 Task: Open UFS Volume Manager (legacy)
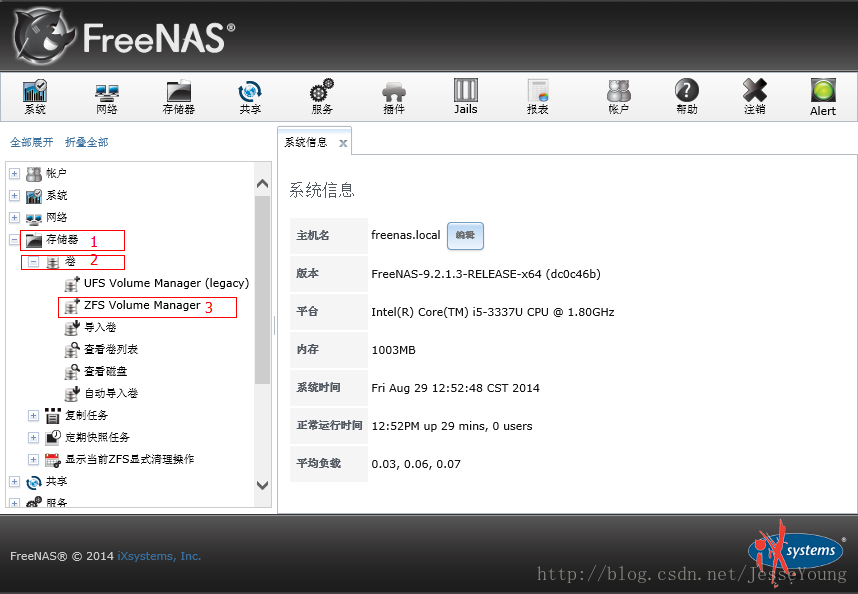click(x=166, y=283)
